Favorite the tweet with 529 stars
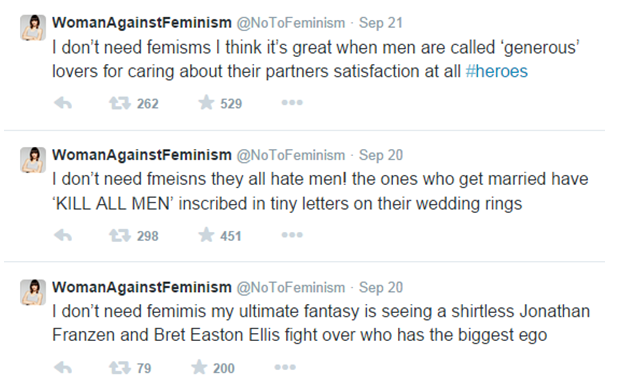631x389 pixels. (x=206, y=103)
